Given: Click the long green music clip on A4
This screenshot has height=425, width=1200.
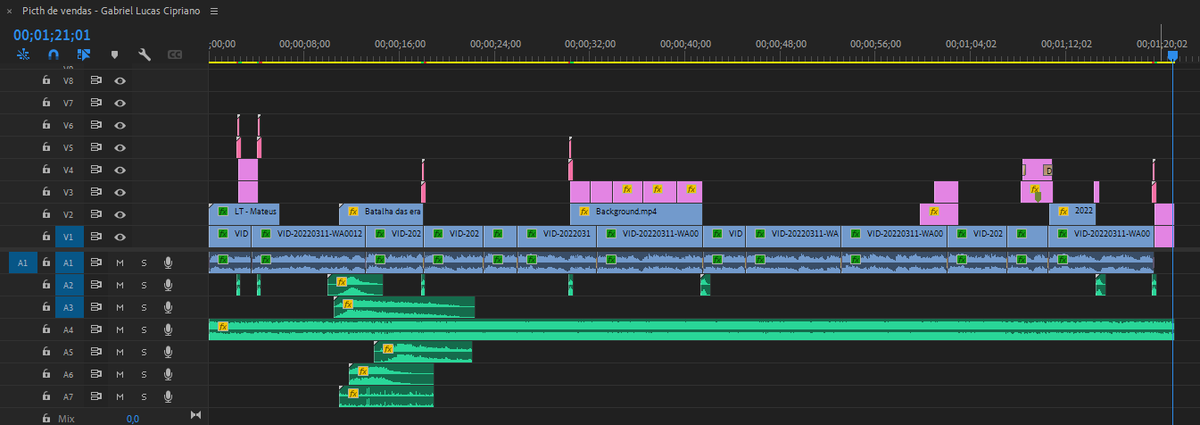Looking at the screenshot, I should [x=690, y=329].
